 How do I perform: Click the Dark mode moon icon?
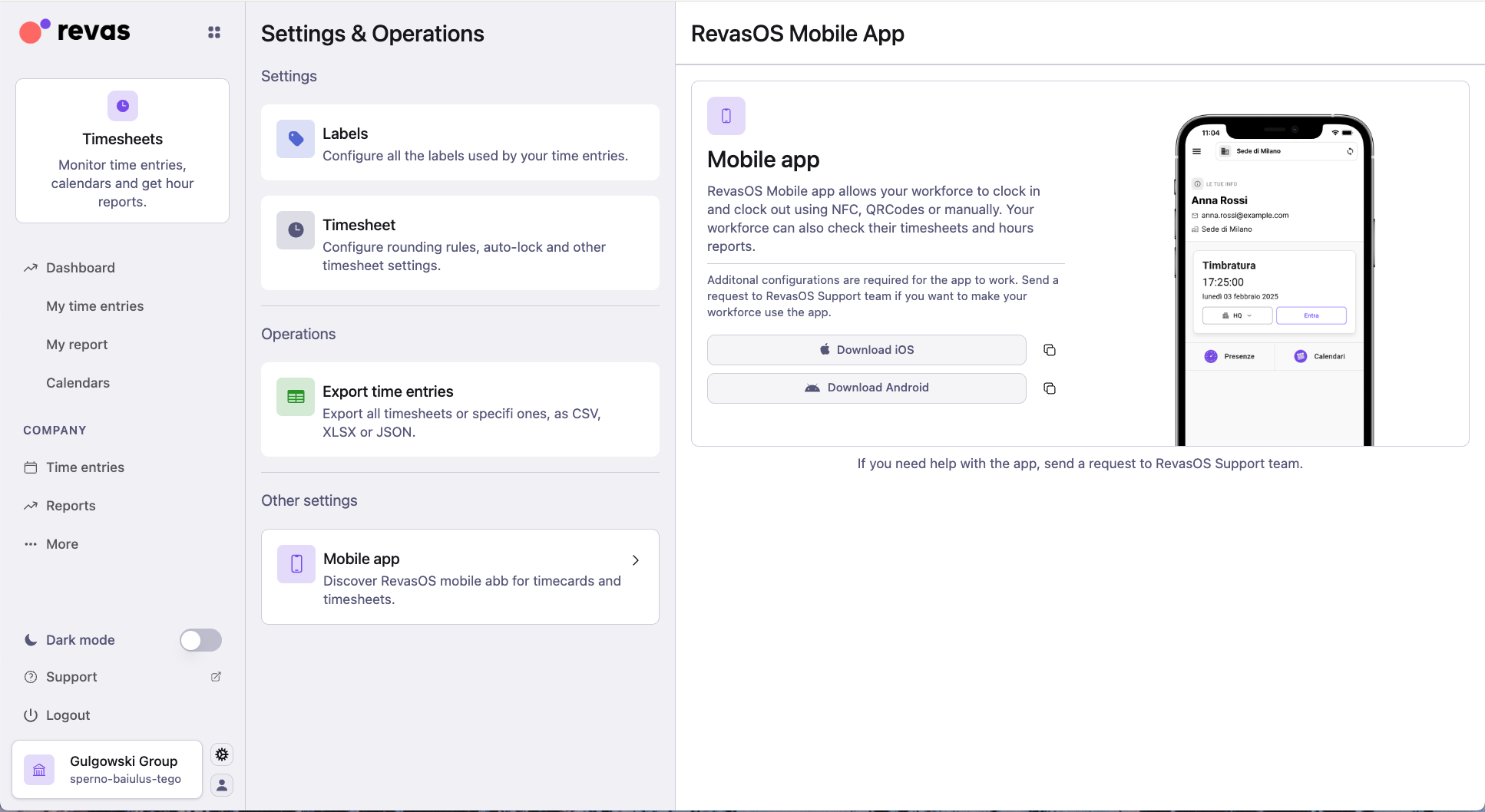30,640
